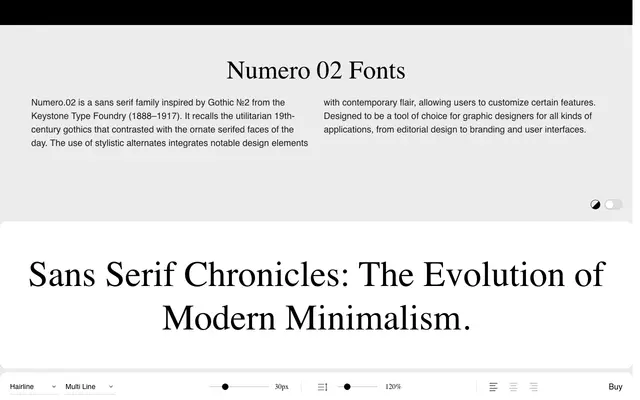Image resolution: width=640 pixels, height=400 pixels.
Task: Click the 120% line height value
Action: point(393,387)
